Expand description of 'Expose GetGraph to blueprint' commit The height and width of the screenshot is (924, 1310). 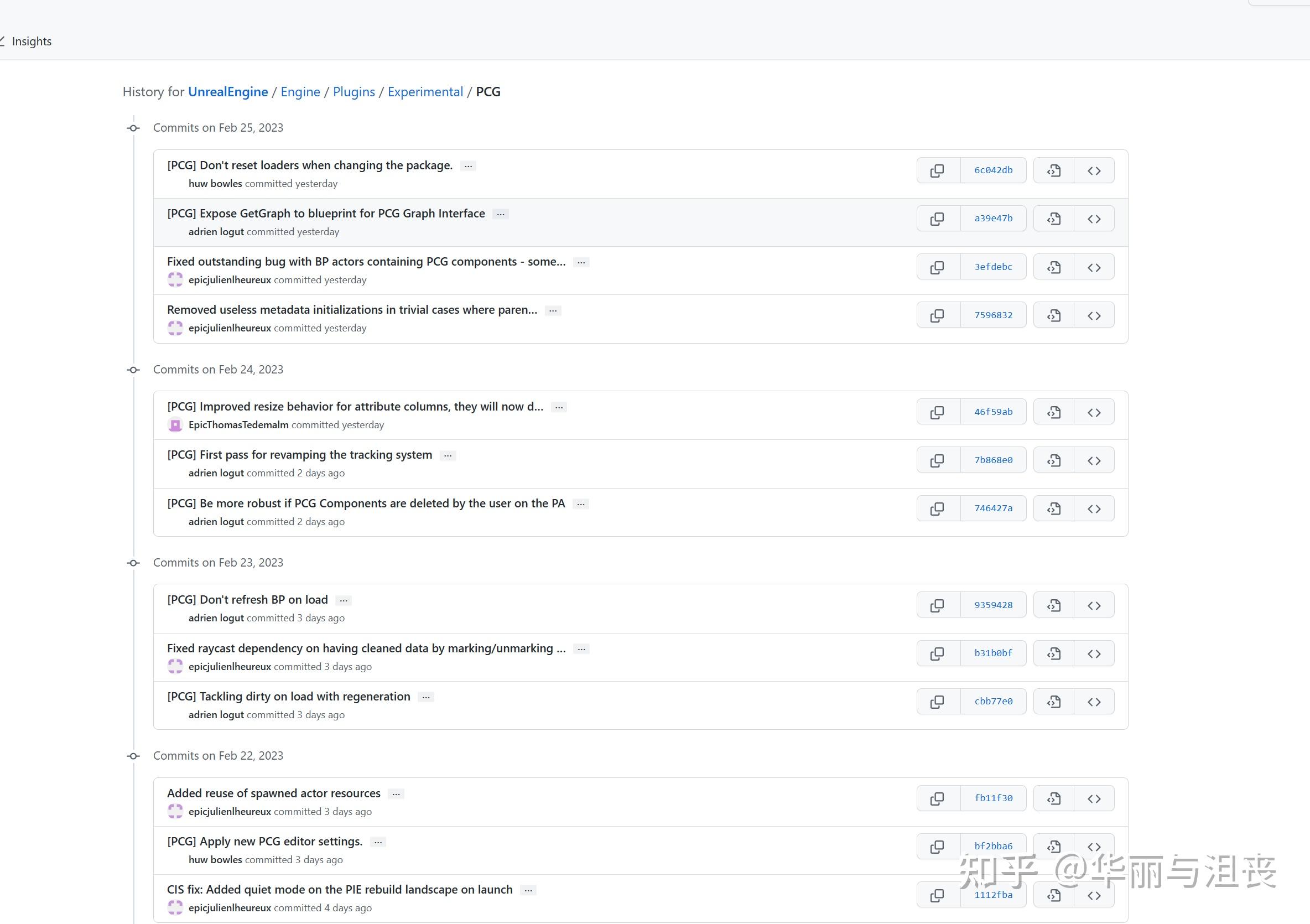coord(501,214)
